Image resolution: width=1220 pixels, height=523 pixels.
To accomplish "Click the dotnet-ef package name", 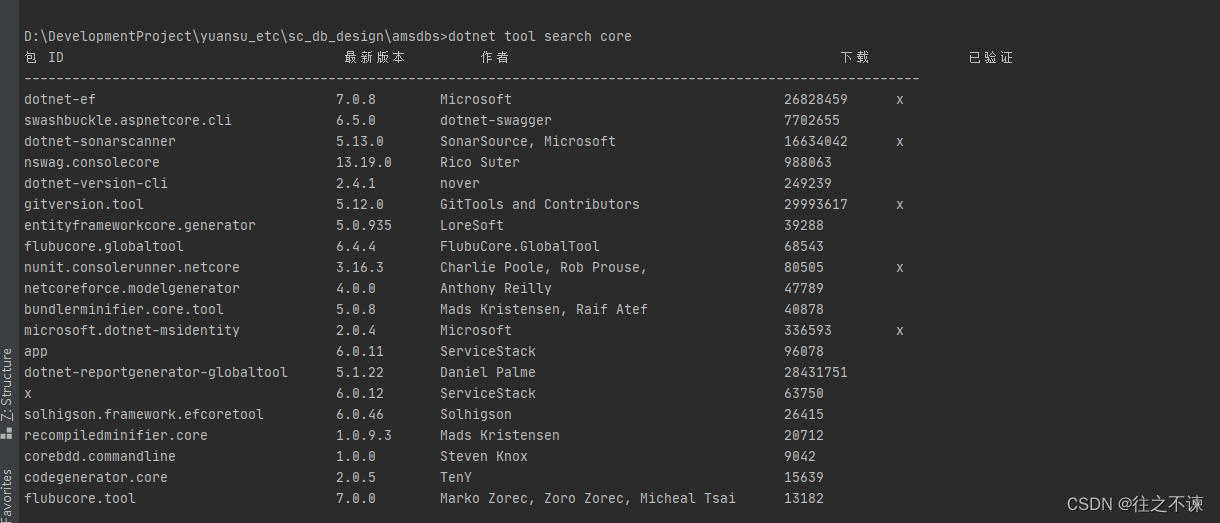I will point(60,99).
